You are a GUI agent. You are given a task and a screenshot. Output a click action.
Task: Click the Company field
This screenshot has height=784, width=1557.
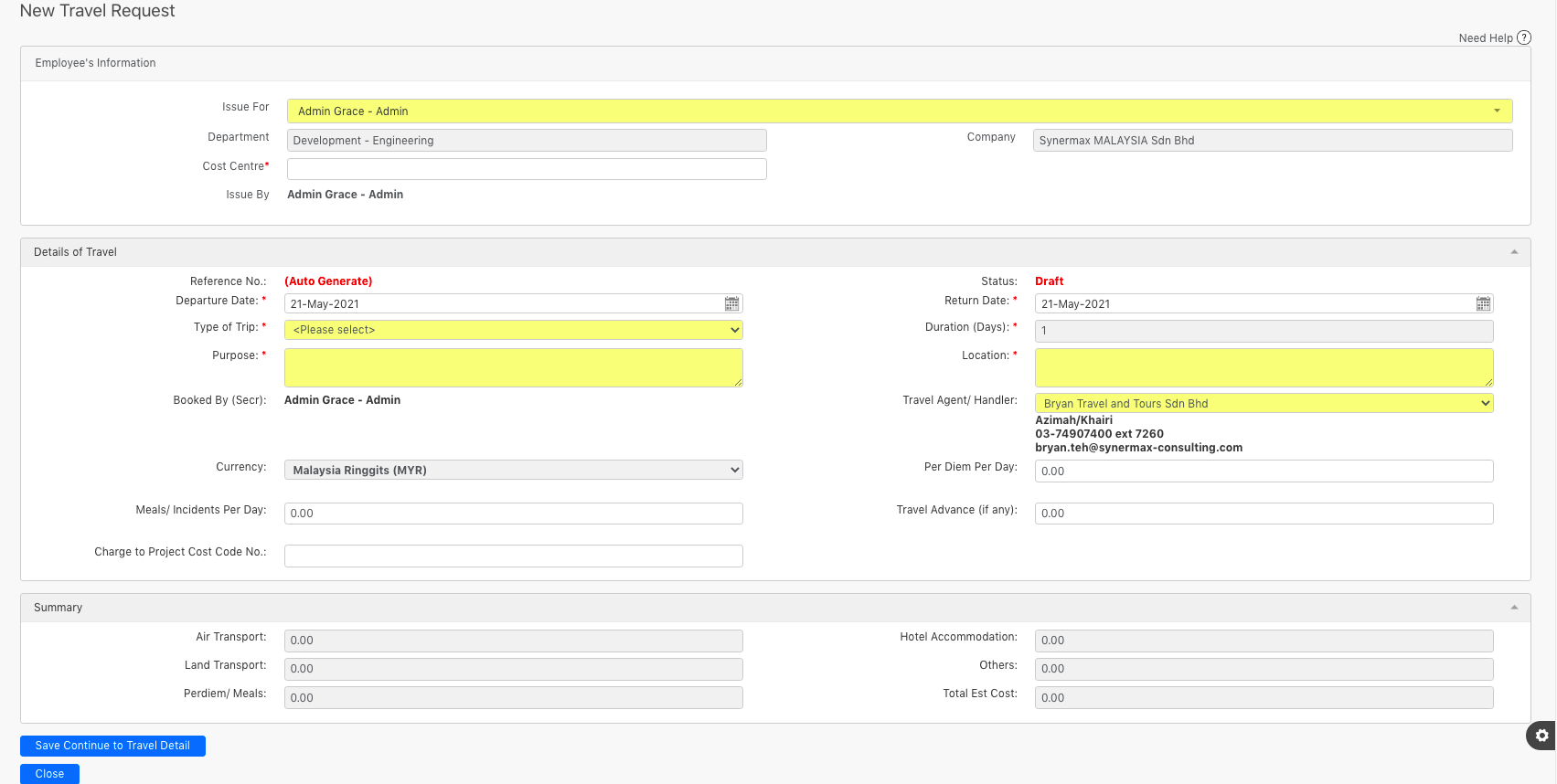(1273, 140)
